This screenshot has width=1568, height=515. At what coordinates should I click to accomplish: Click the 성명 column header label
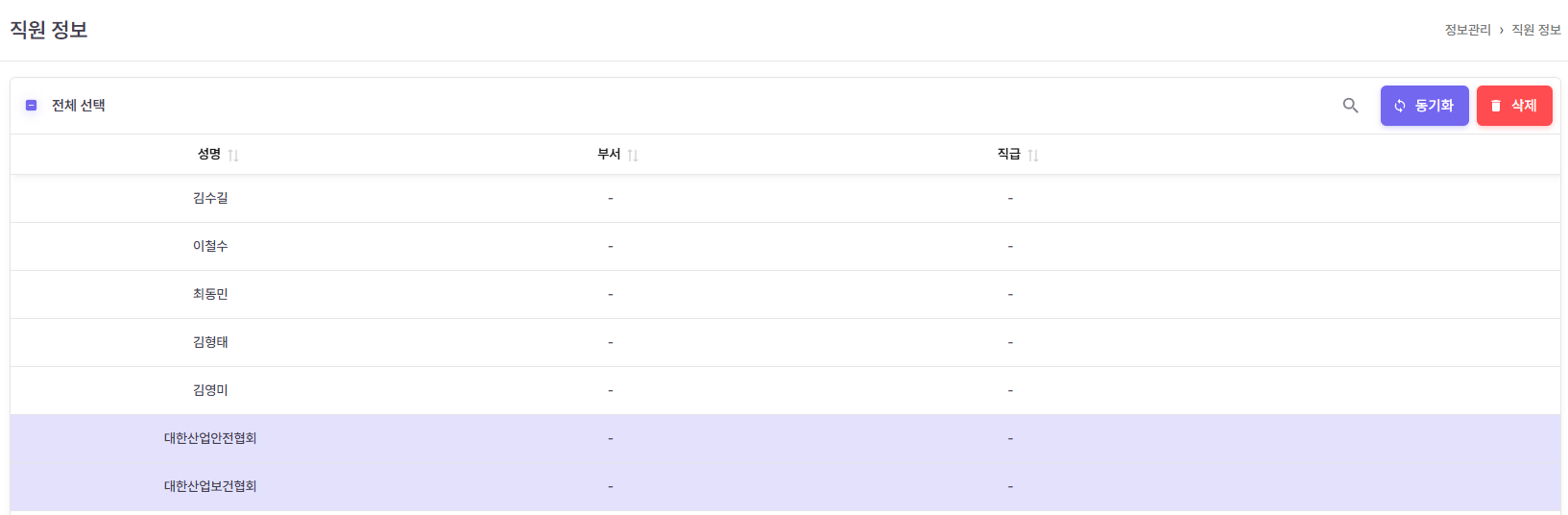coord(209,154)
